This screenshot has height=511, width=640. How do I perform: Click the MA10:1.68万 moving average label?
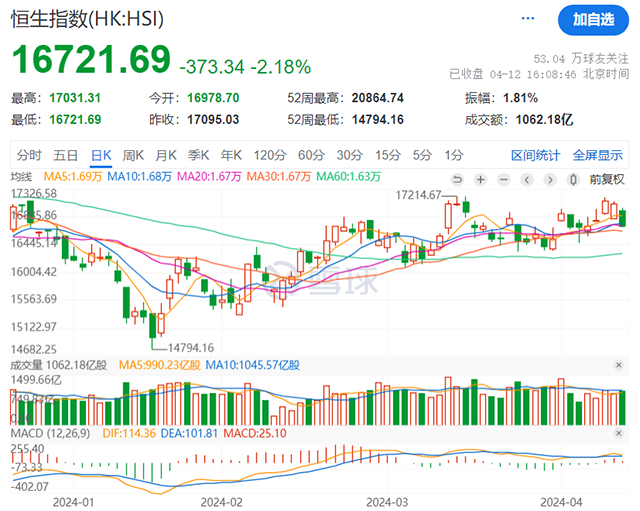[139, 177]
